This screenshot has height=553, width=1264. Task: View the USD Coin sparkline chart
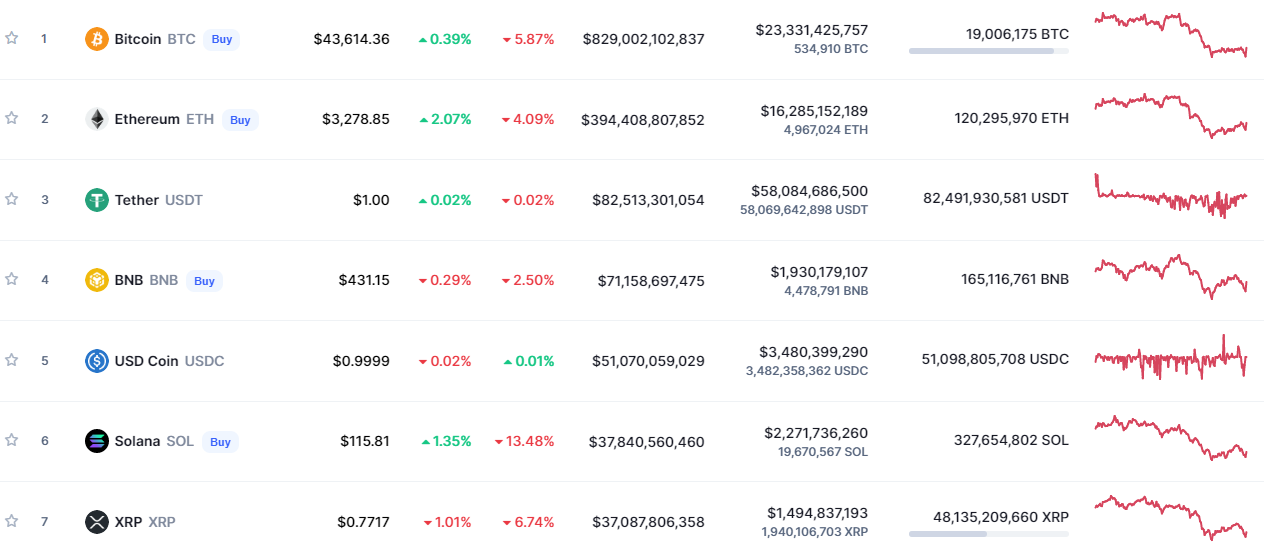(1171, 358)
